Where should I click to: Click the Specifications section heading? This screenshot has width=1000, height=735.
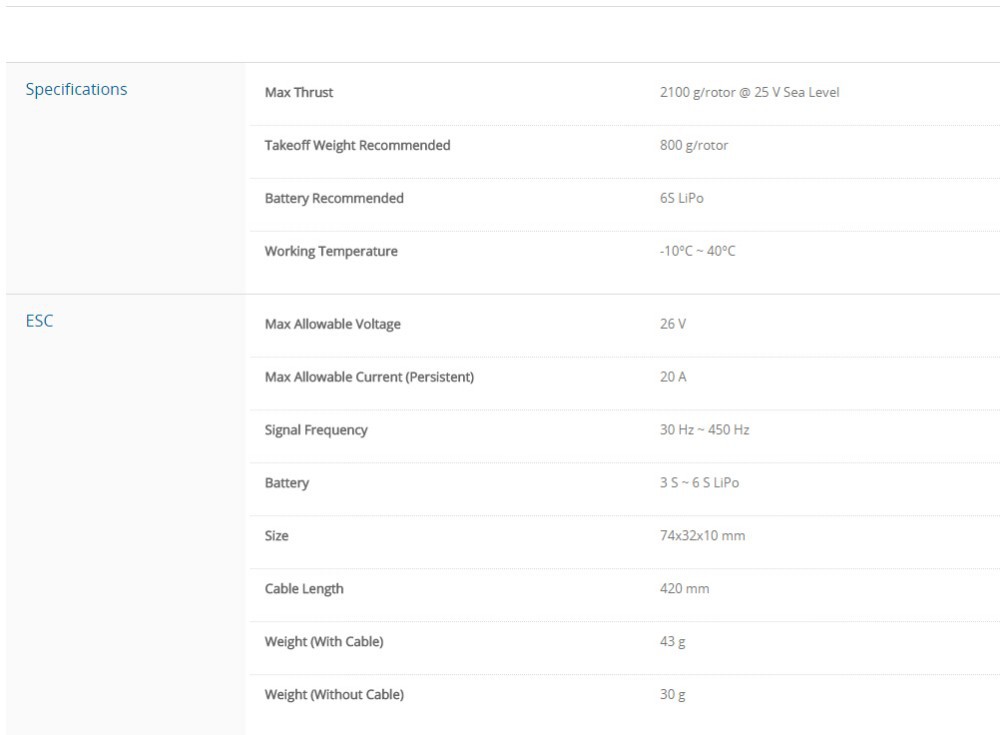[x=76, y=89]
